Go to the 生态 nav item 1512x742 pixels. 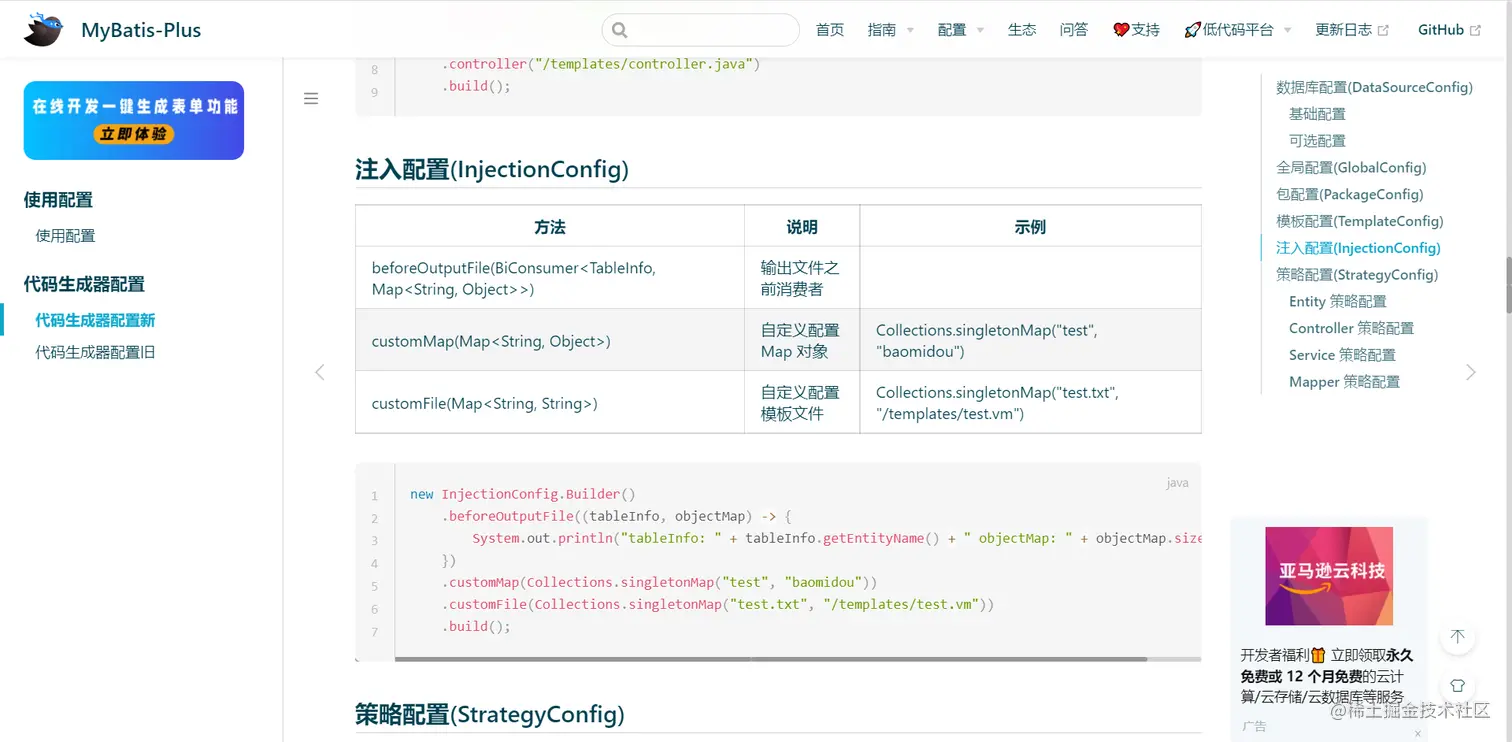tap(1022, 30)
